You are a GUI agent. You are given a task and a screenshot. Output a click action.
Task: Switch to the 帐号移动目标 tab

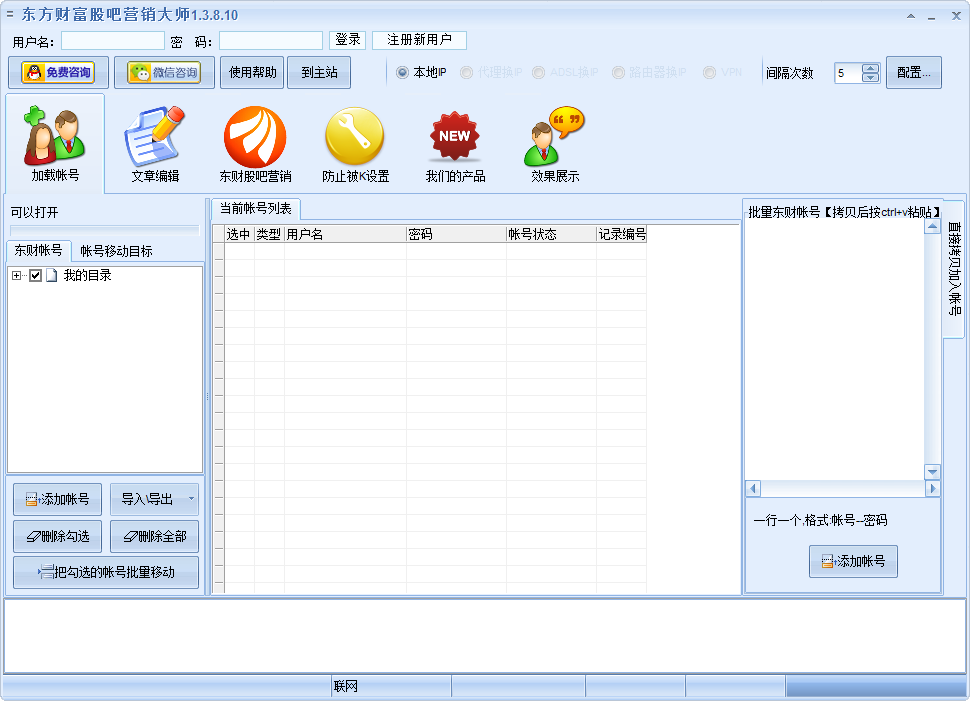click(116, 251)
